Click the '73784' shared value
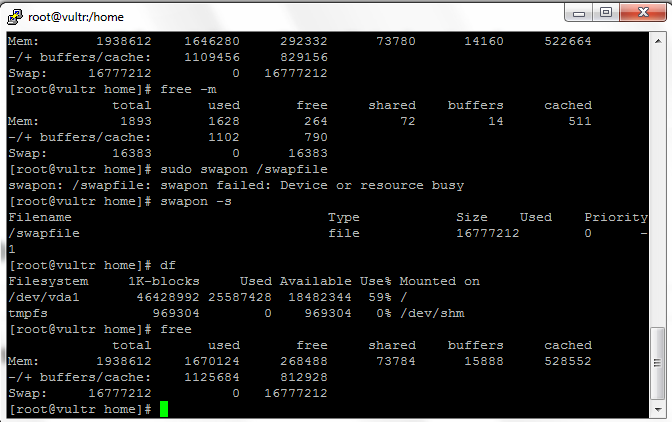This screenshot has height=422, width=672. pyautogui.click(x=396, y=362)
